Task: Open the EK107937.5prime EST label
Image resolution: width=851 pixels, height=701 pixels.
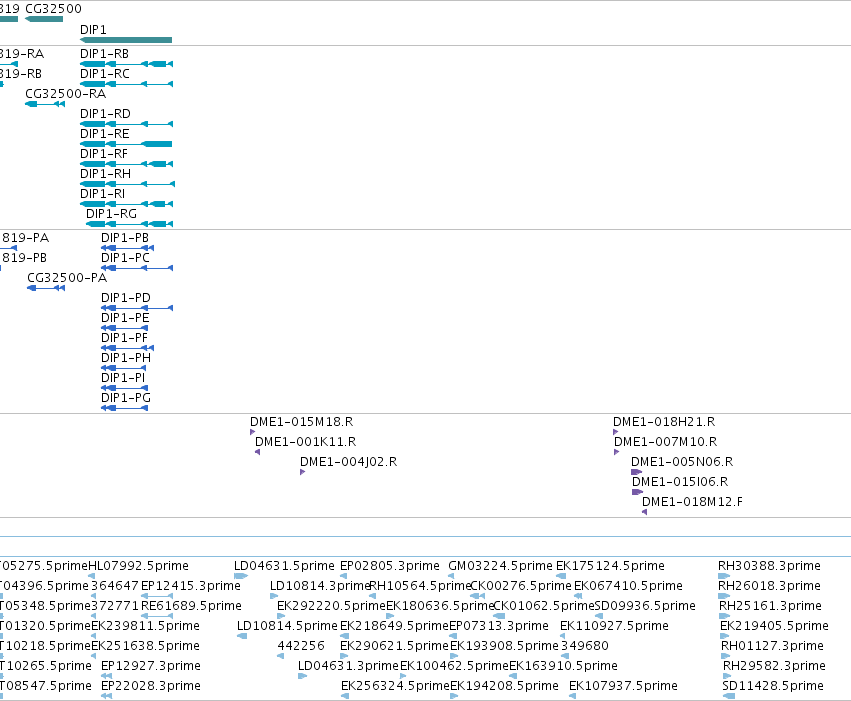Action: (624, 686)
